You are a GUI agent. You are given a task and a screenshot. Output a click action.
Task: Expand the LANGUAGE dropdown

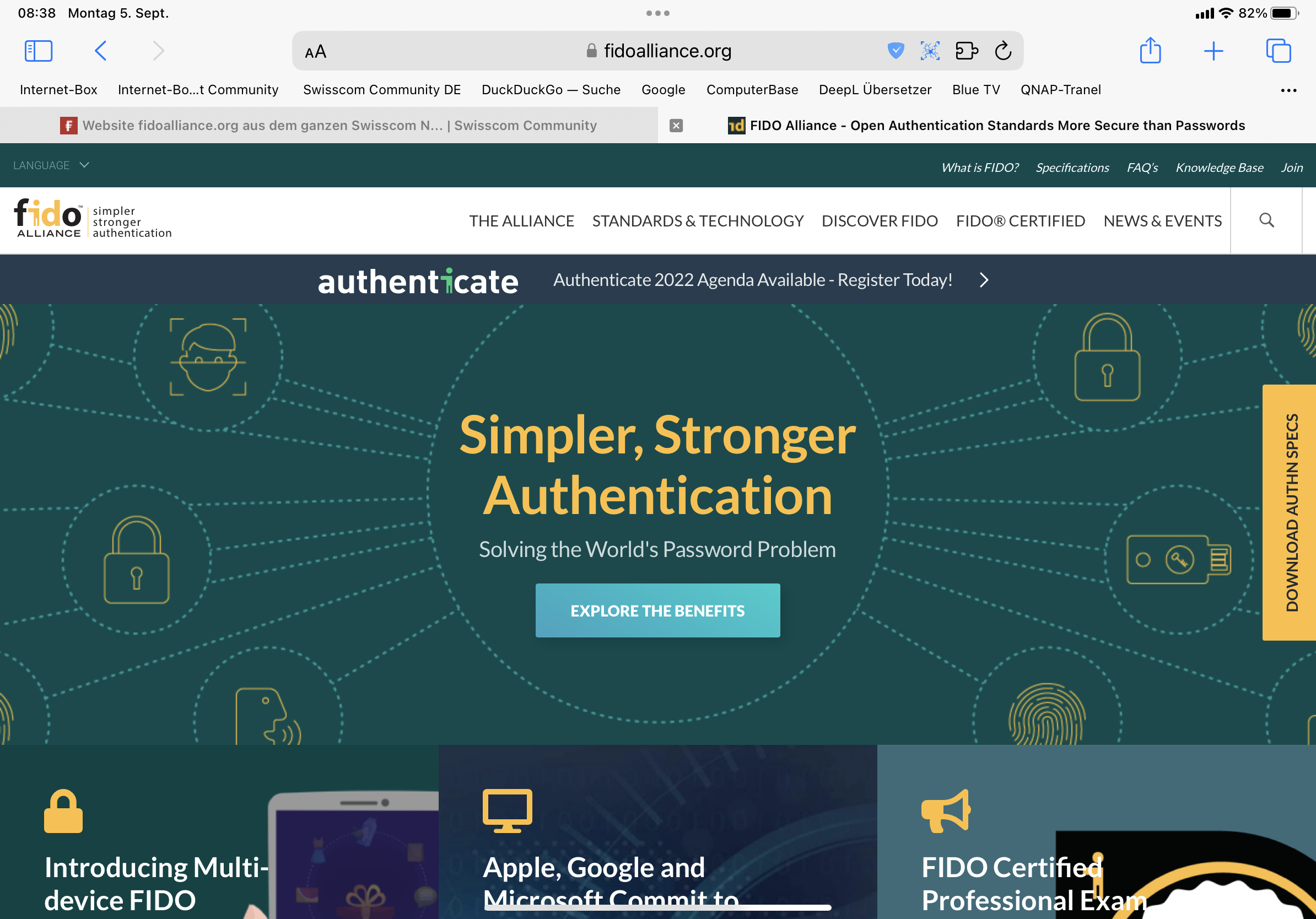click(51, 166)
